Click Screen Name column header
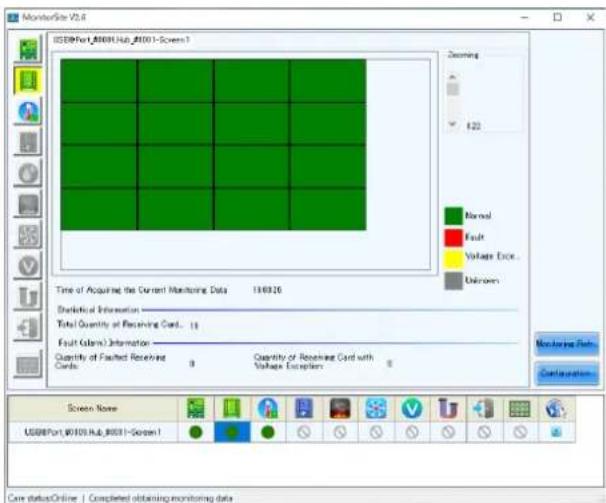606x503 pixels. tap(92, 408)
